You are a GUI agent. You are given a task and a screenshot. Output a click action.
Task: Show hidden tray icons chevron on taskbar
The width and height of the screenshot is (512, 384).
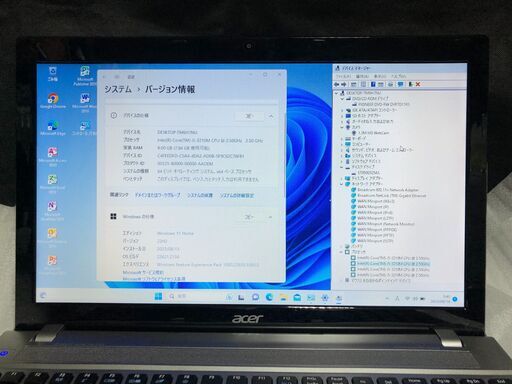click(x=387, y=298)
